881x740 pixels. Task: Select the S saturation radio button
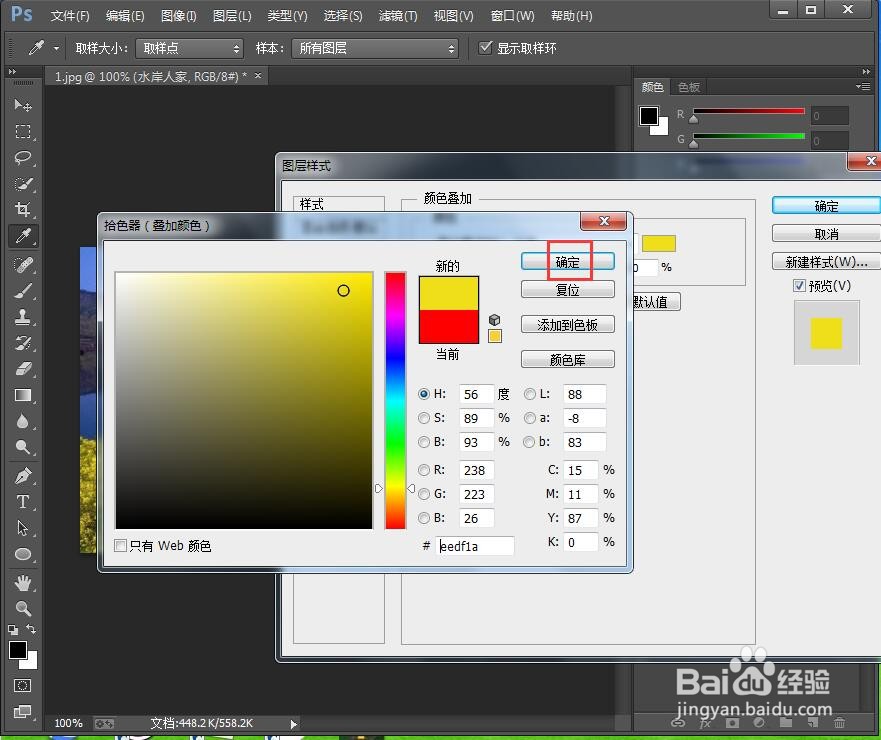[x=424, y=418]
